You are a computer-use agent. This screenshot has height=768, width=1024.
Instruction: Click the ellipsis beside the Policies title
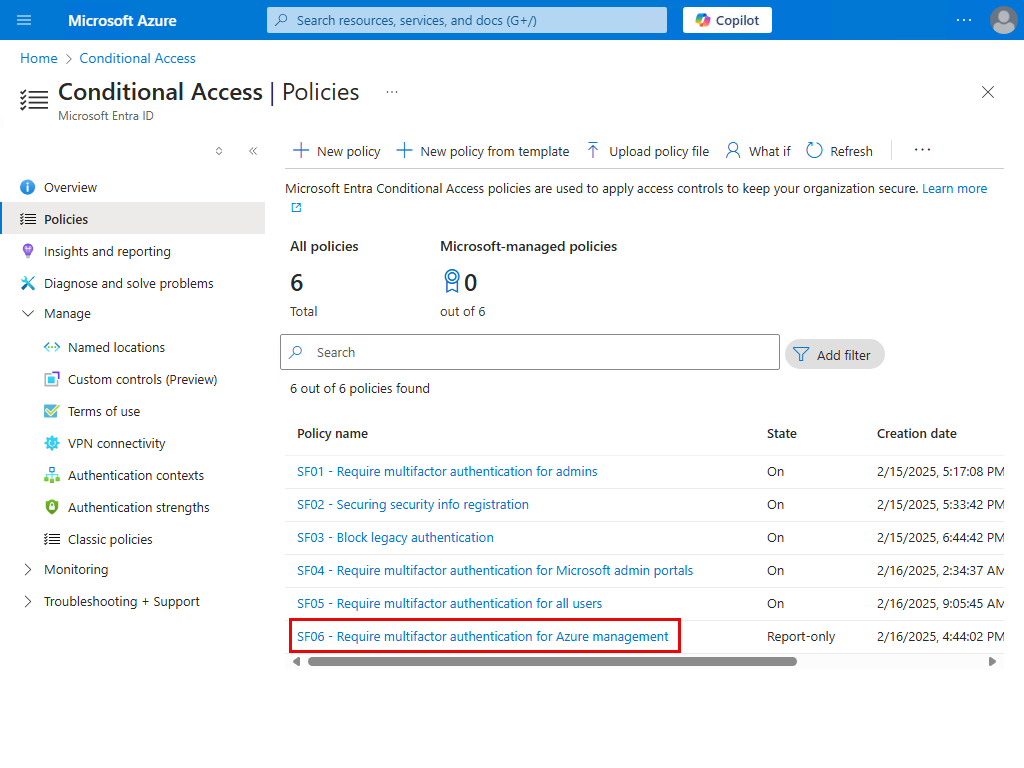(x=392, y=92)
